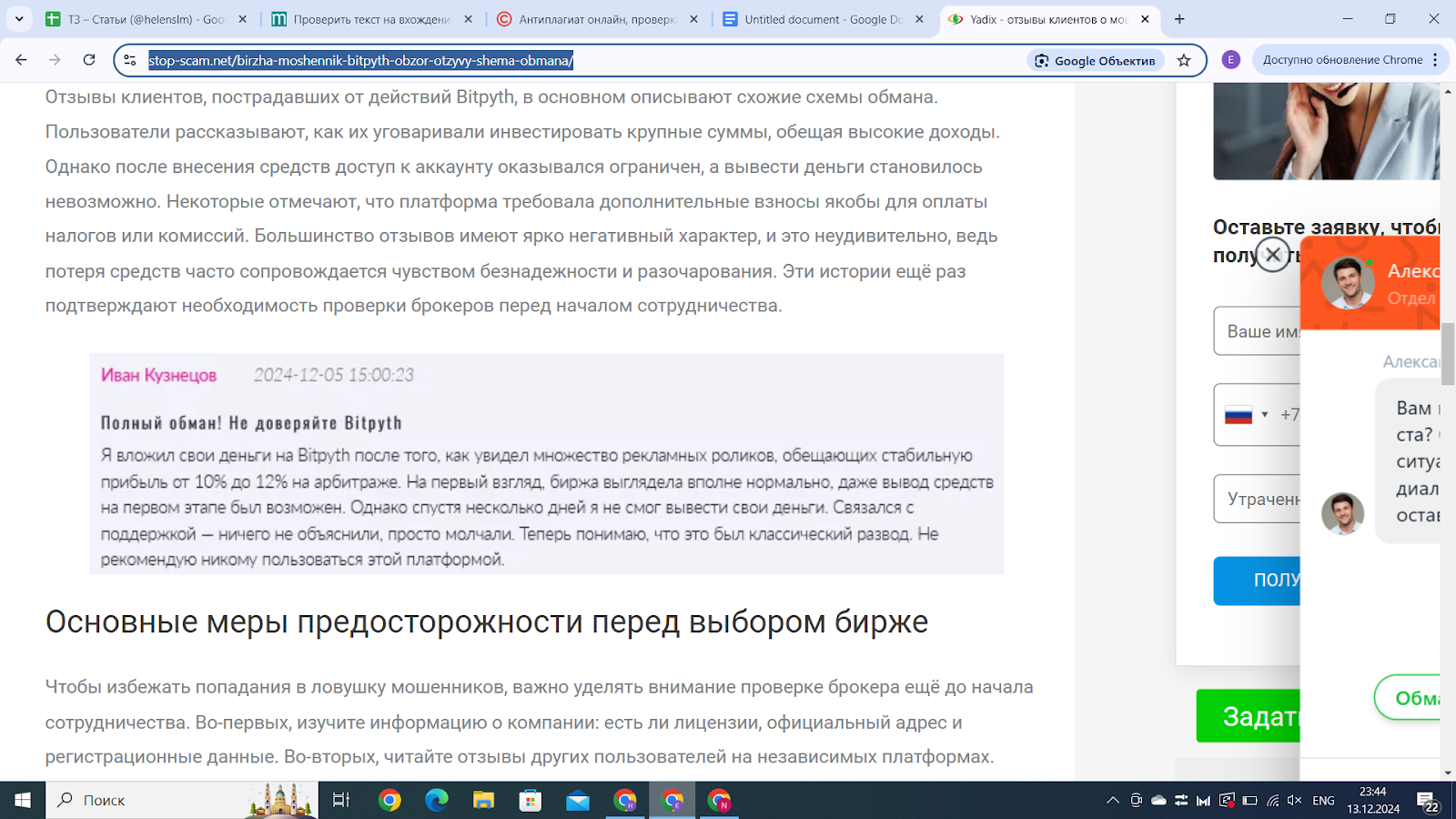1456x819 pixels.
Task: Open the tab search dropdown arrow
Action: (18, 18)
